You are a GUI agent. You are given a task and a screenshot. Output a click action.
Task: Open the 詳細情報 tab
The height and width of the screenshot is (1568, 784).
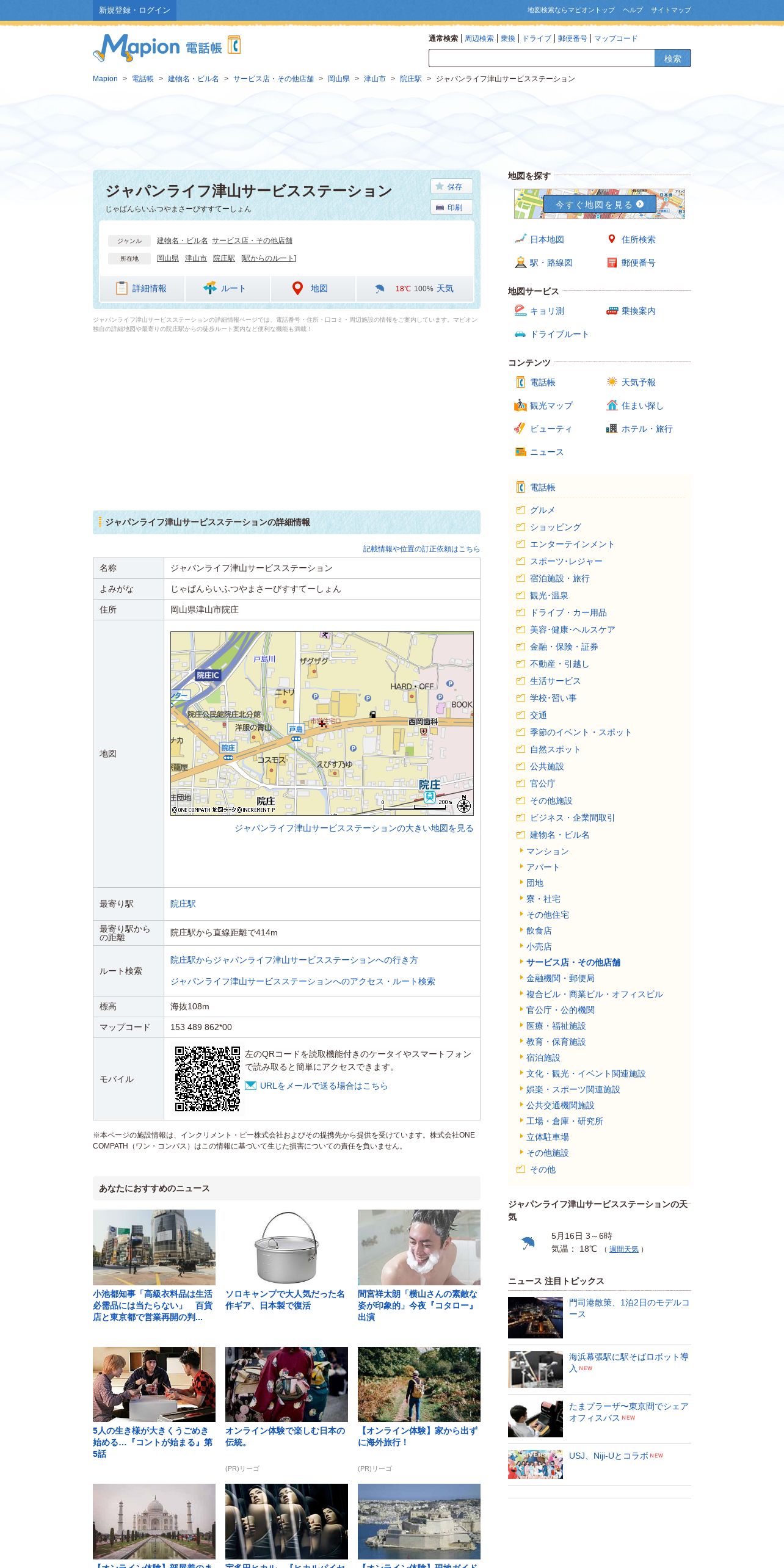(142, 288)
